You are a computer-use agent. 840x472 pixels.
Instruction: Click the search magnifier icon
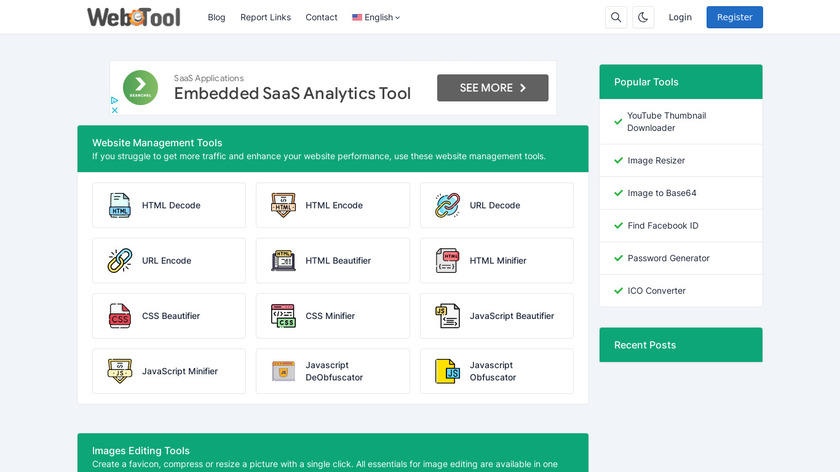pos(616,17)
